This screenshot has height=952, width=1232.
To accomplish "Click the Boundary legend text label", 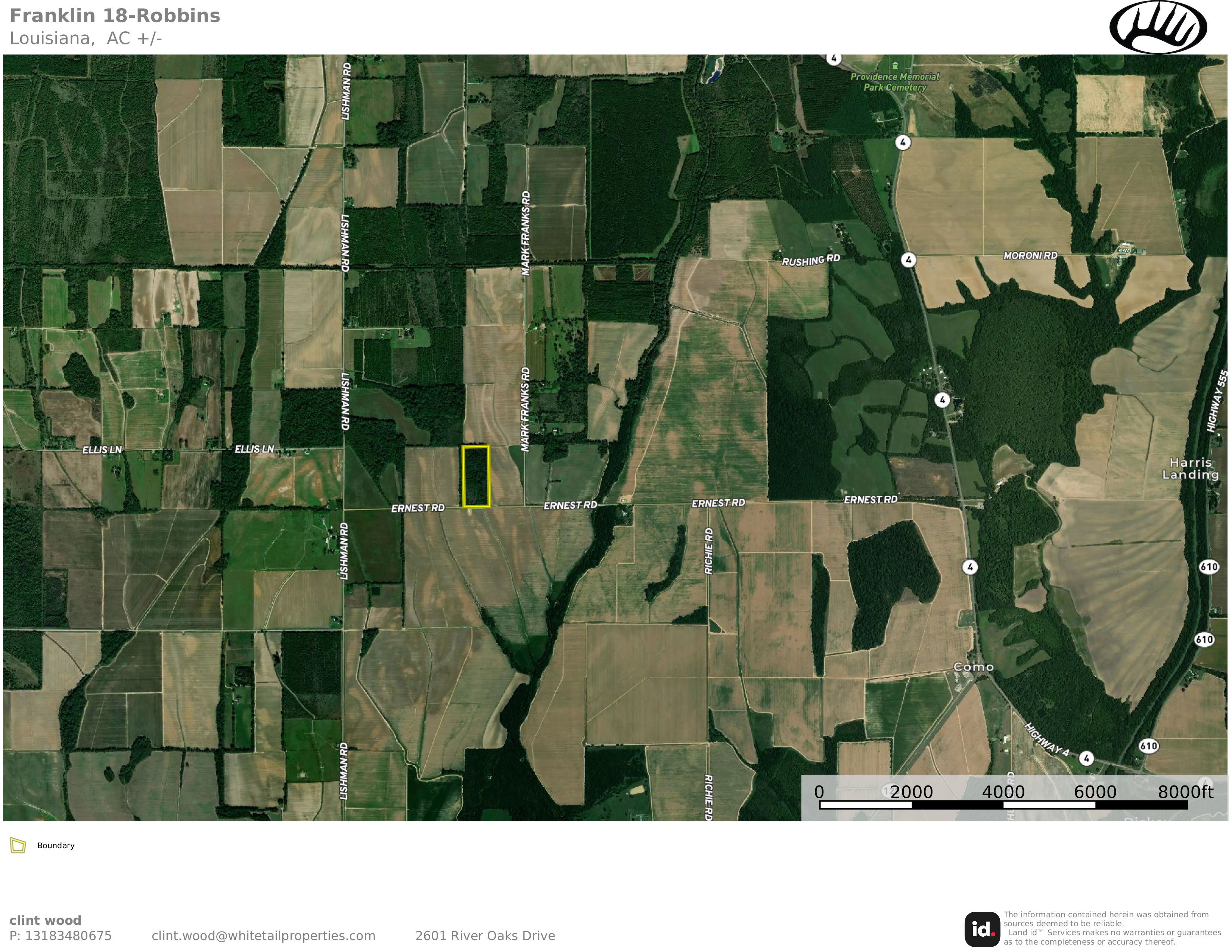I will tap(56, 845).
